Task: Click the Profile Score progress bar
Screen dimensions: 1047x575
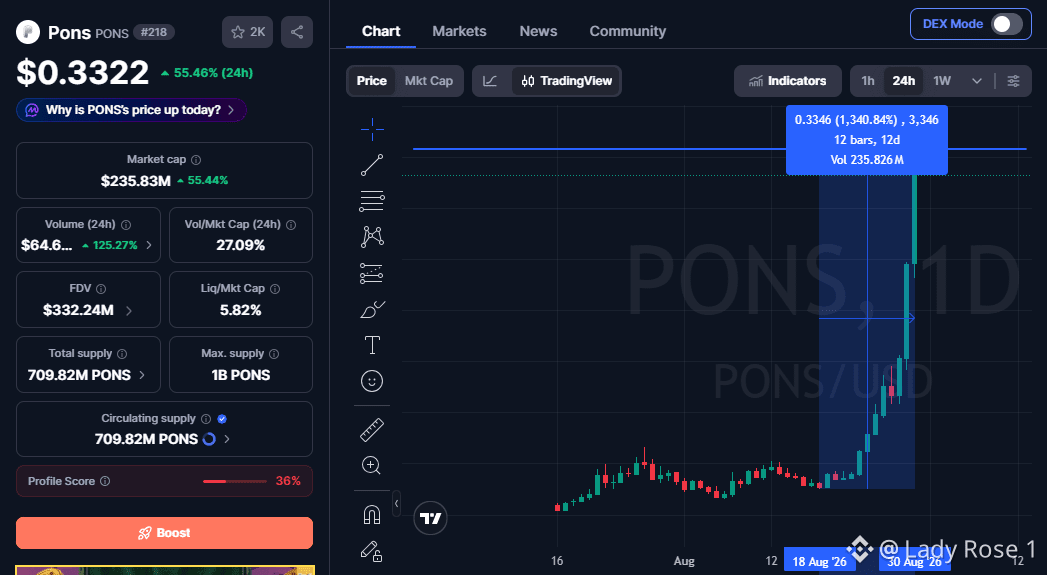Action: click(x=235, y=481)
